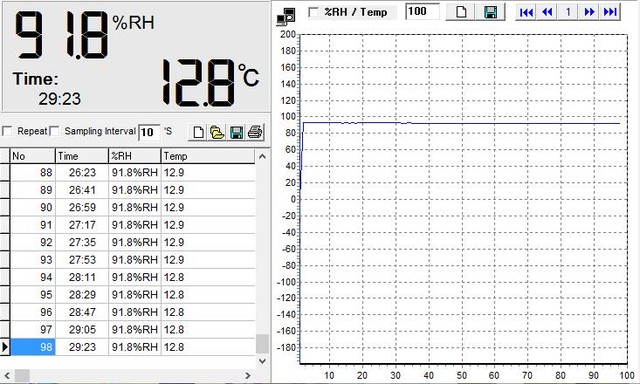Click the Temp cell of row 94
This screenshot has height=384, width=640.
(x=208, y=277)
